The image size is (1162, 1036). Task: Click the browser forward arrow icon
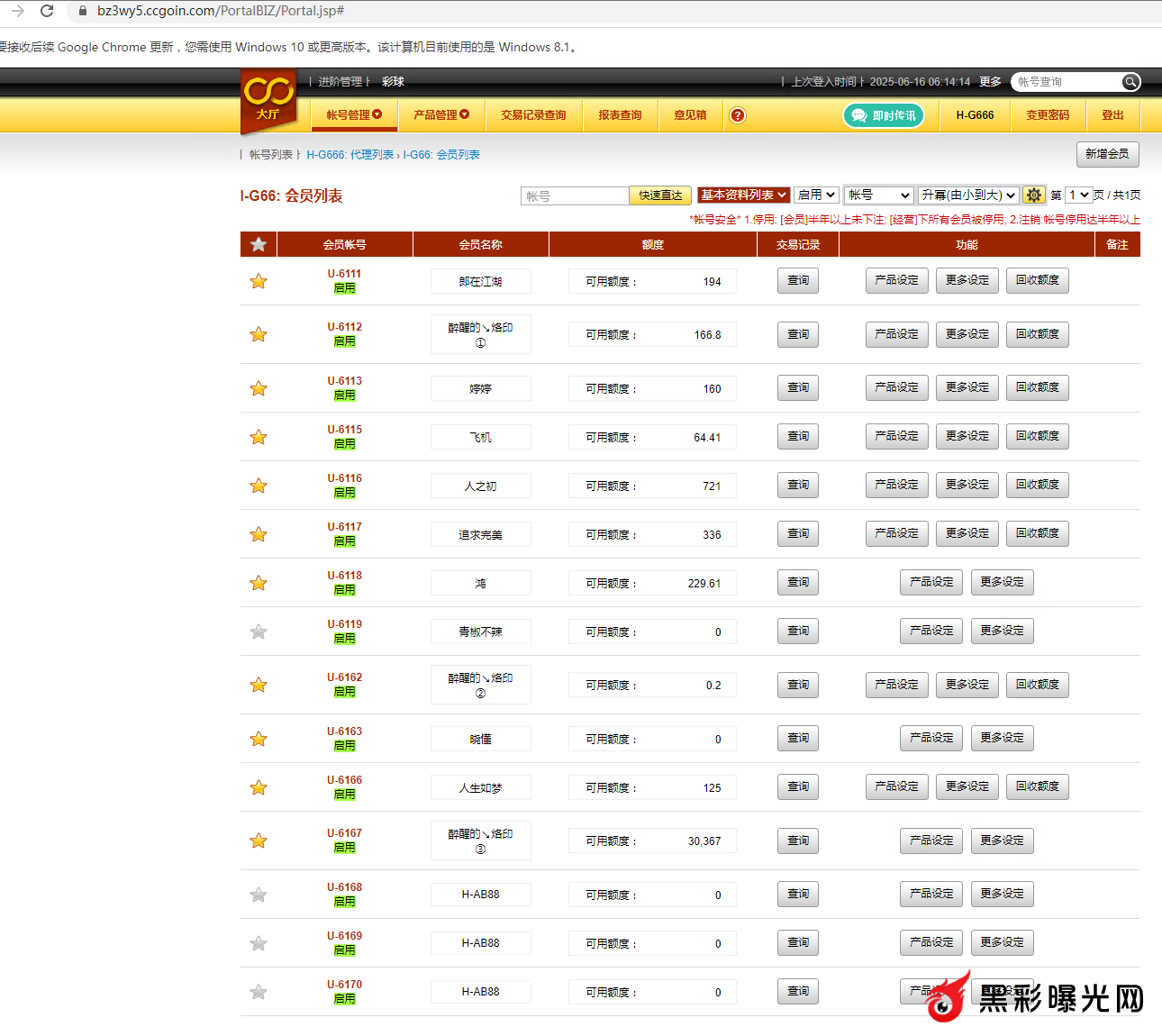coord(18,11)
